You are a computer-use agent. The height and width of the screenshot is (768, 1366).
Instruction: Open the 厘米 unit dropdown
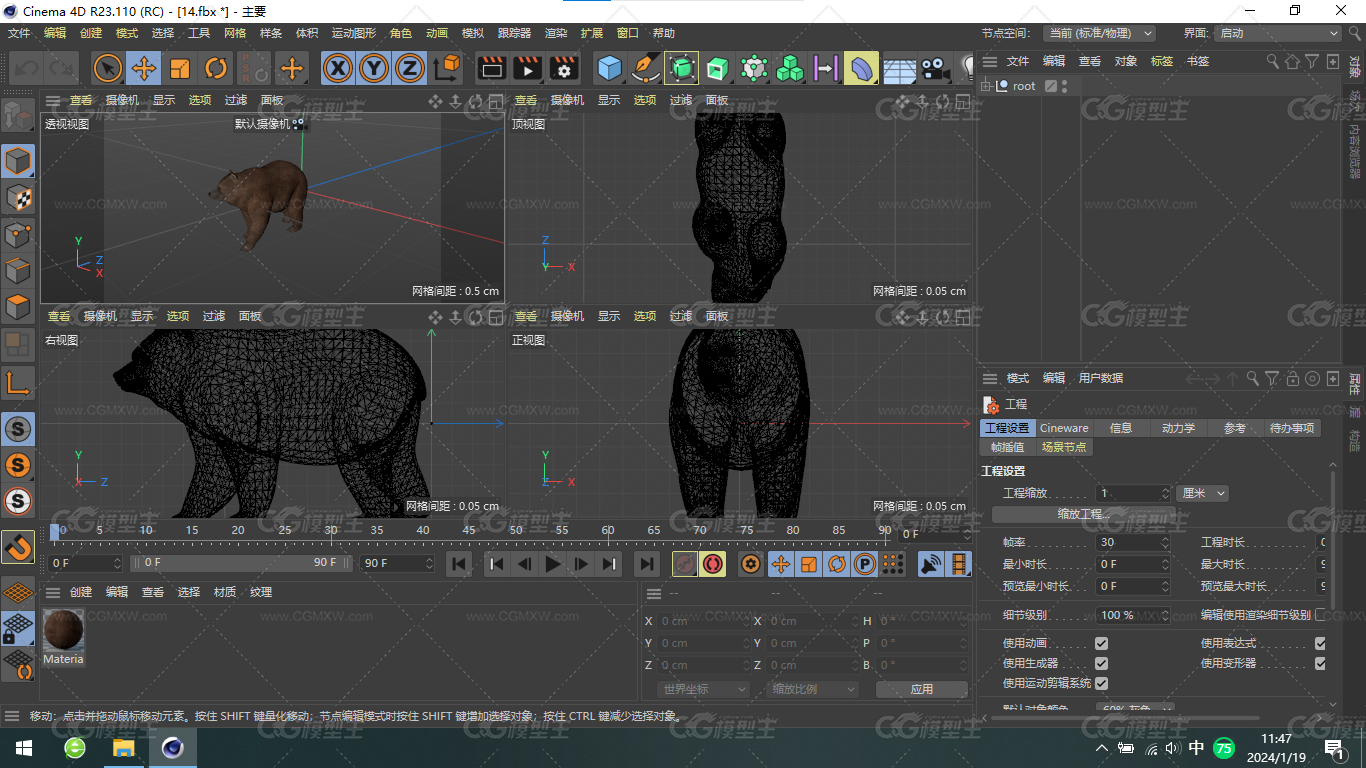pos(1202,493)
